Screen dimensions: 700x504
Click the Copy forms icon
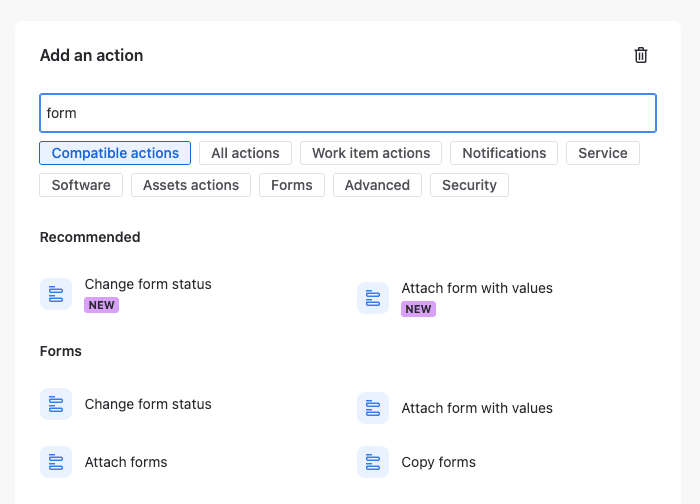coord(373,462)
